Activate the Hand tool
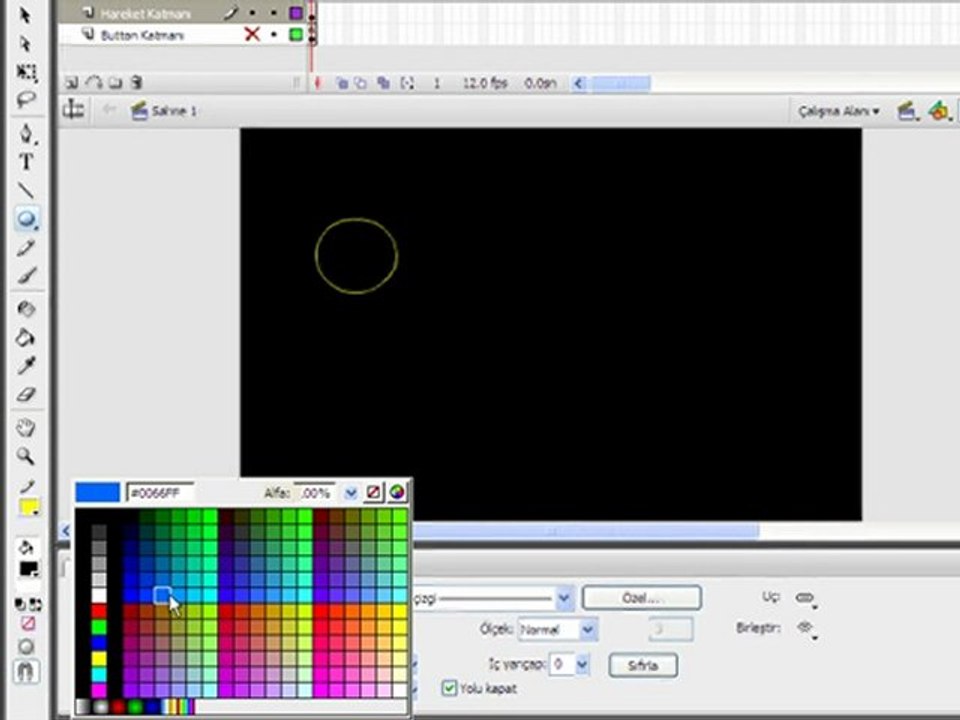960x720 pixels. [x=26, y=429]
